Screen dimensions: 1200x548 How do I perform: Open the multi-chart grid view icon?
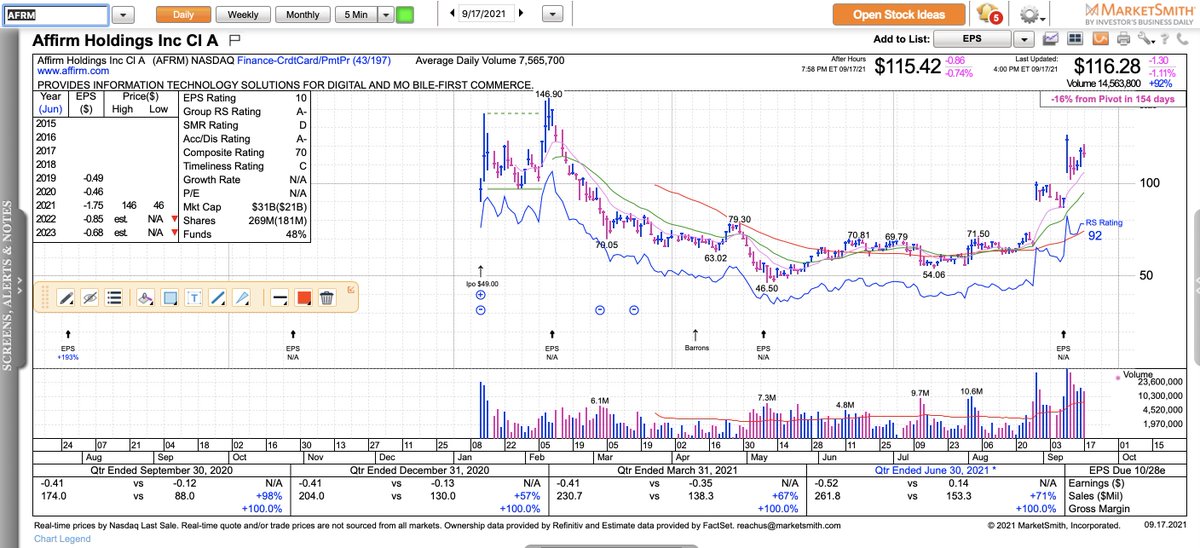[1075, 39]
